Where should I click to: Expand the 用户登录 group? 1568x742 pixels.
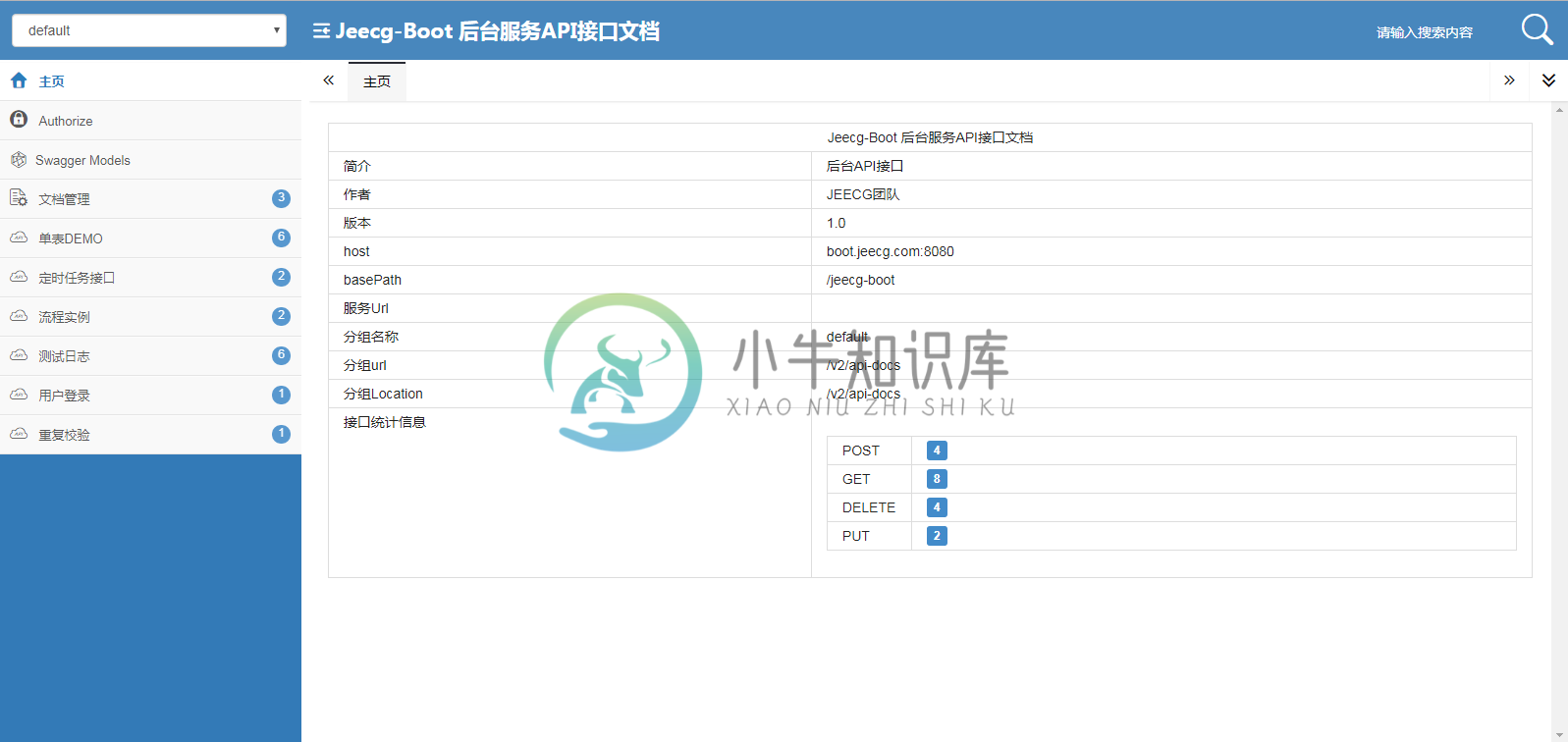(150, 395)
